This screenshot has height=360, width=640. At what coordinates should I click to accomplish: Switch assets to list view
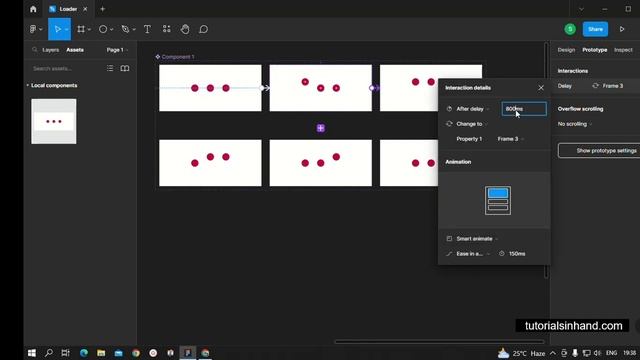tap(110, 68)
